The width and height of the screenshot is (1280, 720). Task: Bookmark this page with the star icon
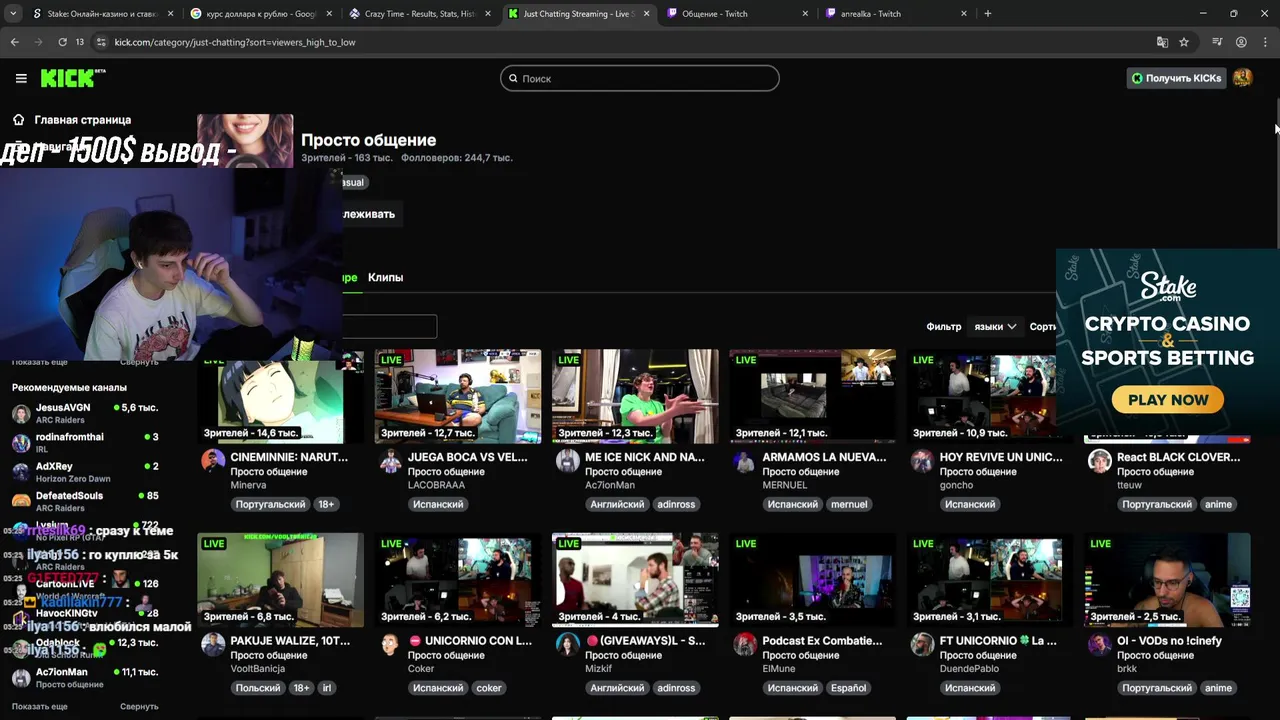(x=1184, y=42)
